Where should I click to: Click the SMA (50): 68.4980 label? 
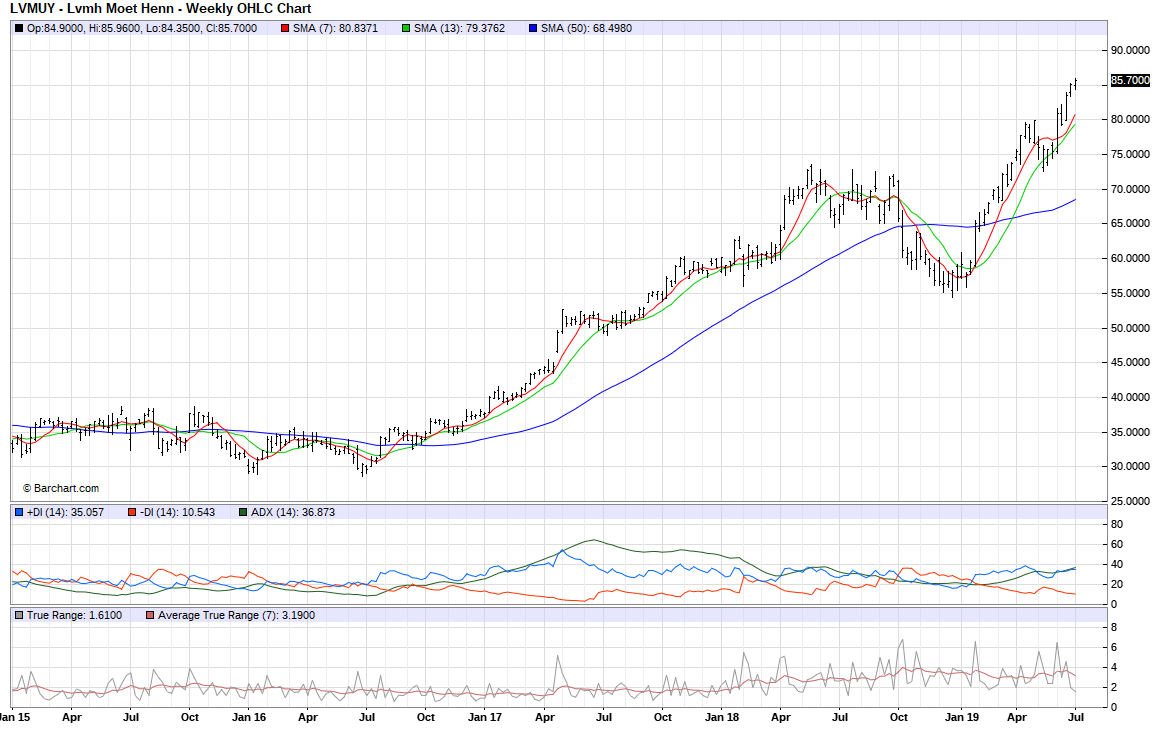pyautogui.click(x=586, y=29)
